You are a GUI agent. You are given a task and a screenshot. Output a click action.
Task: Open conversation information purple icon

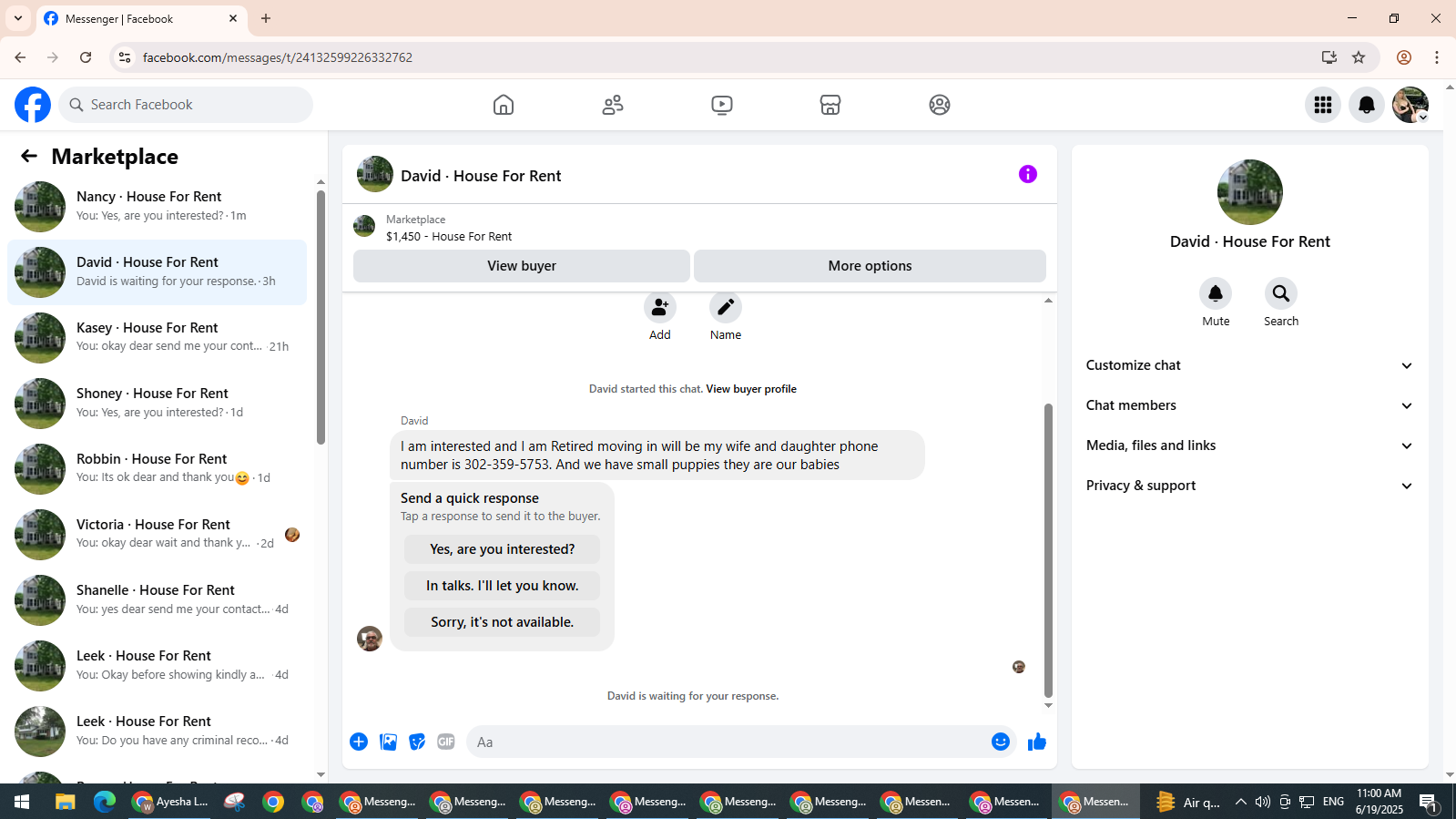coord(1028,174)
